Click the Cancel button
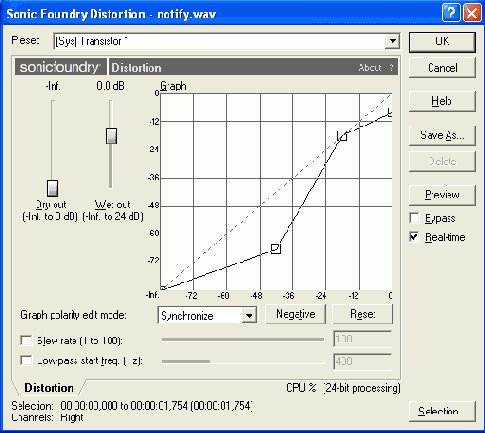The image size is (485, 433). pyautogui.click(x=442, y=68)
